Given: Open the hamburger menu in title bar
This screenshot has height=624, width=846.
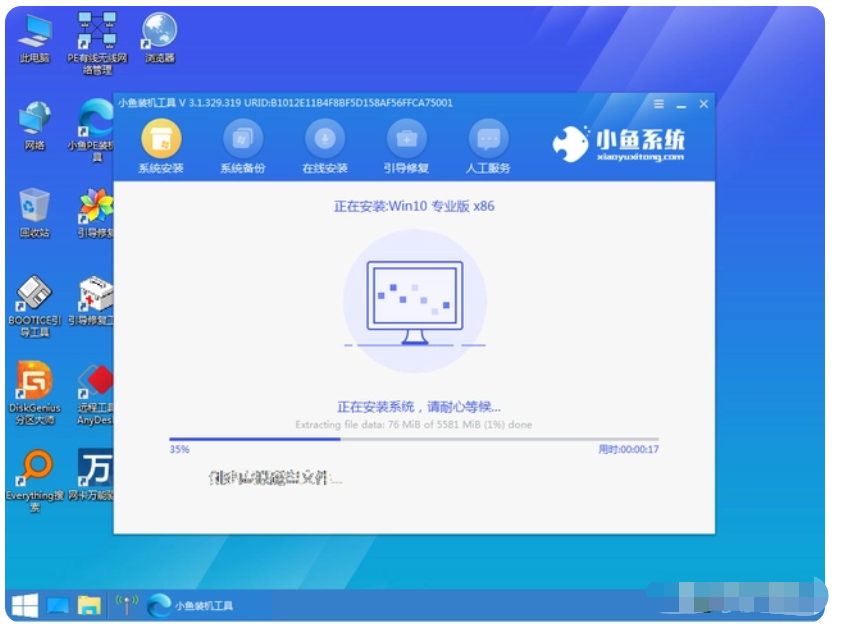Looking at the screenshot, I should (658, 104).
